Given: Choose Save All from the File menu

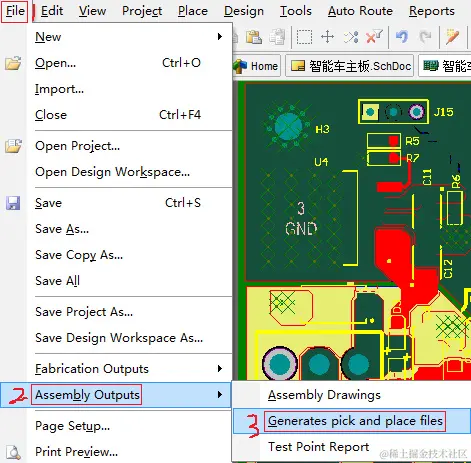Looking at the screenshot, I should (x=129, y=281).
